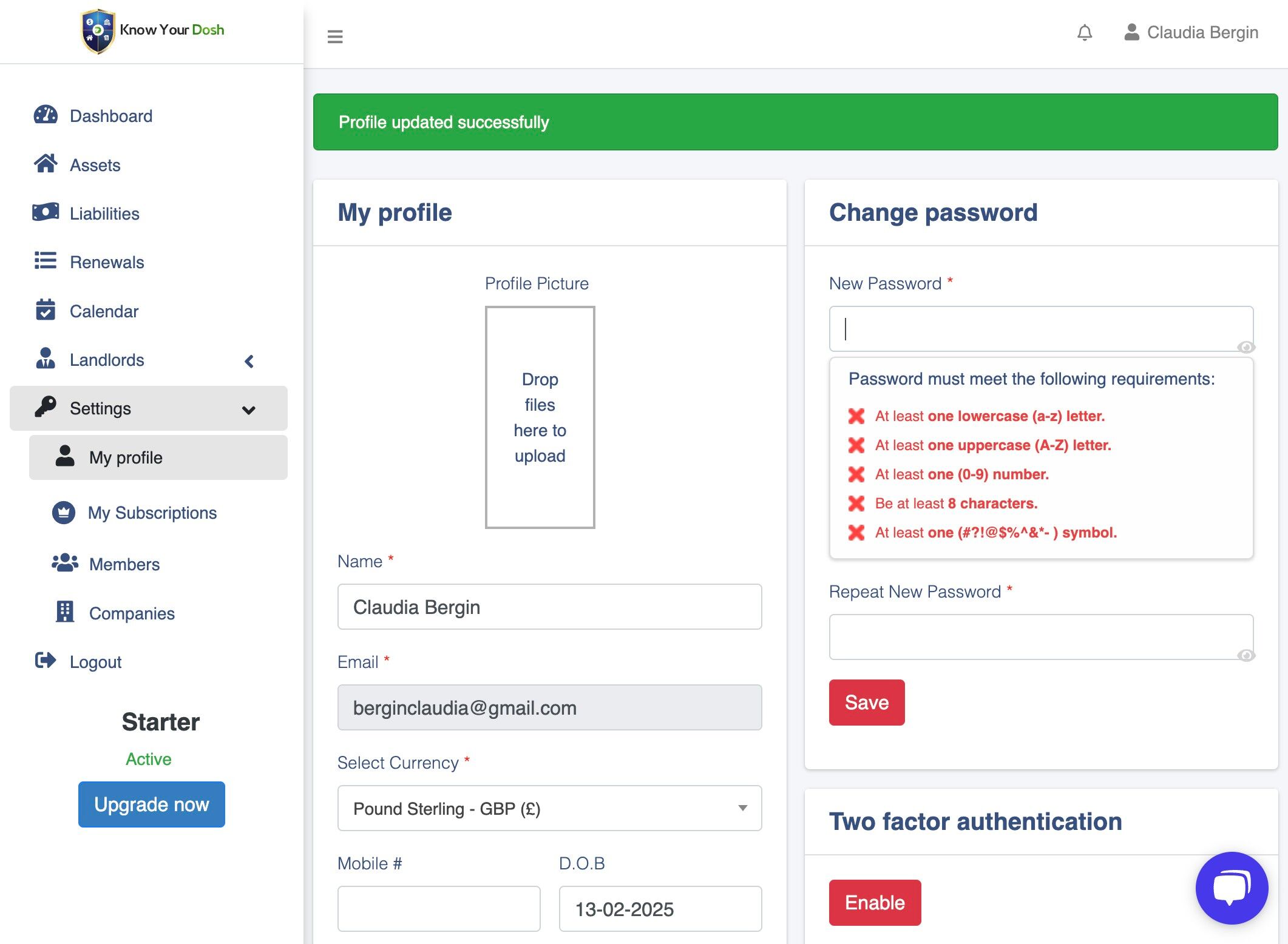Go to My Subscriptions
The width and height of the screenshot is (1288, 944).
[x=152, y=513]
